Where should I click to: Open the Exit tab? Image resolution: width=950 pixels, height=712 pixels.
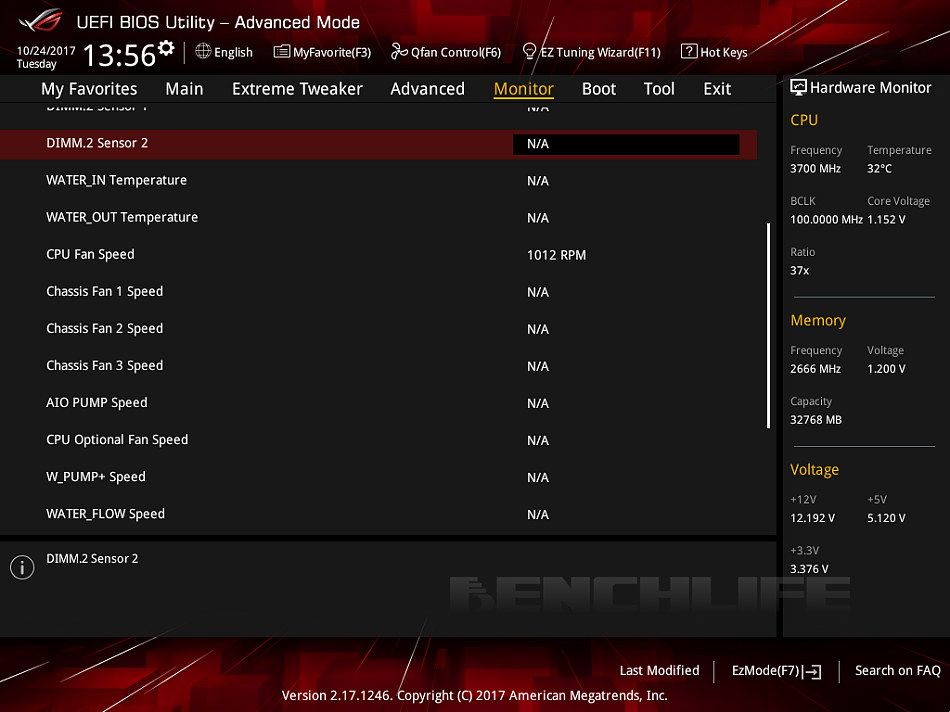717,89
